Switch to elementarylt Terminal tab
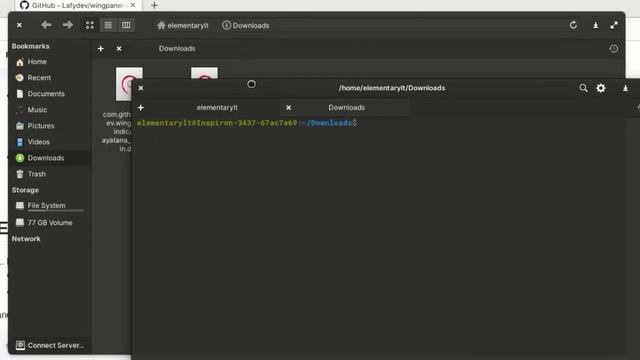This screenshot has height=360, width=640. coord(217,108)
